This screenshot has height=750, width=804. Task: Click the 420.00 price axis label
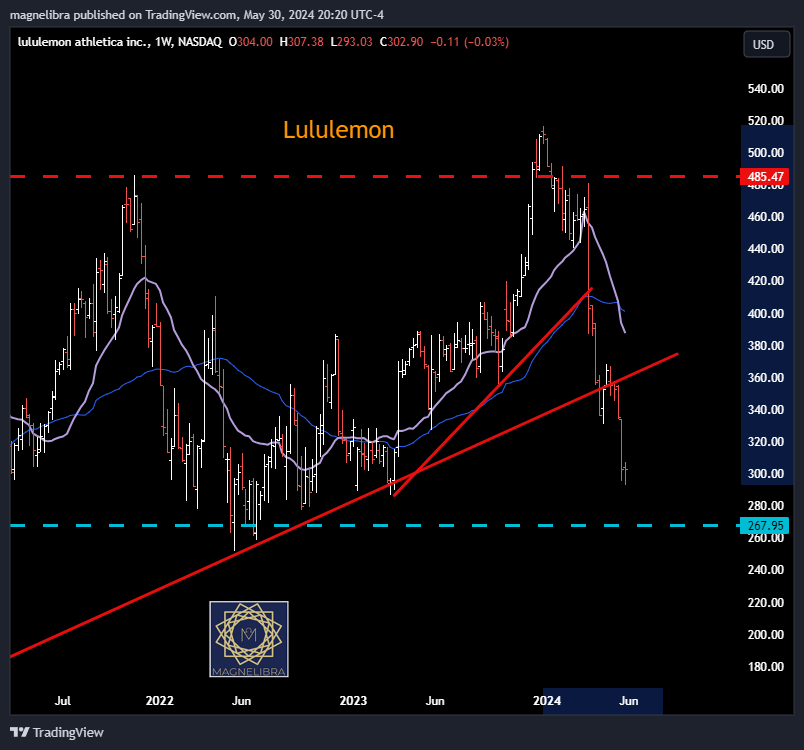click(766, 281)
